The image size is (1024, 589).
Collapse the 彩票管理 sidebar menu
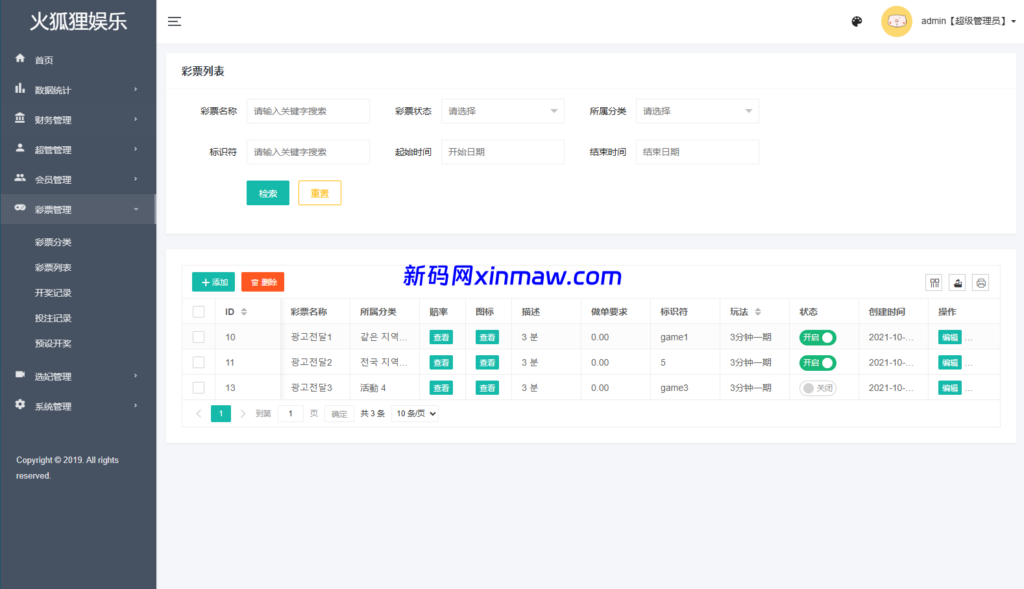tap(78, 210)
